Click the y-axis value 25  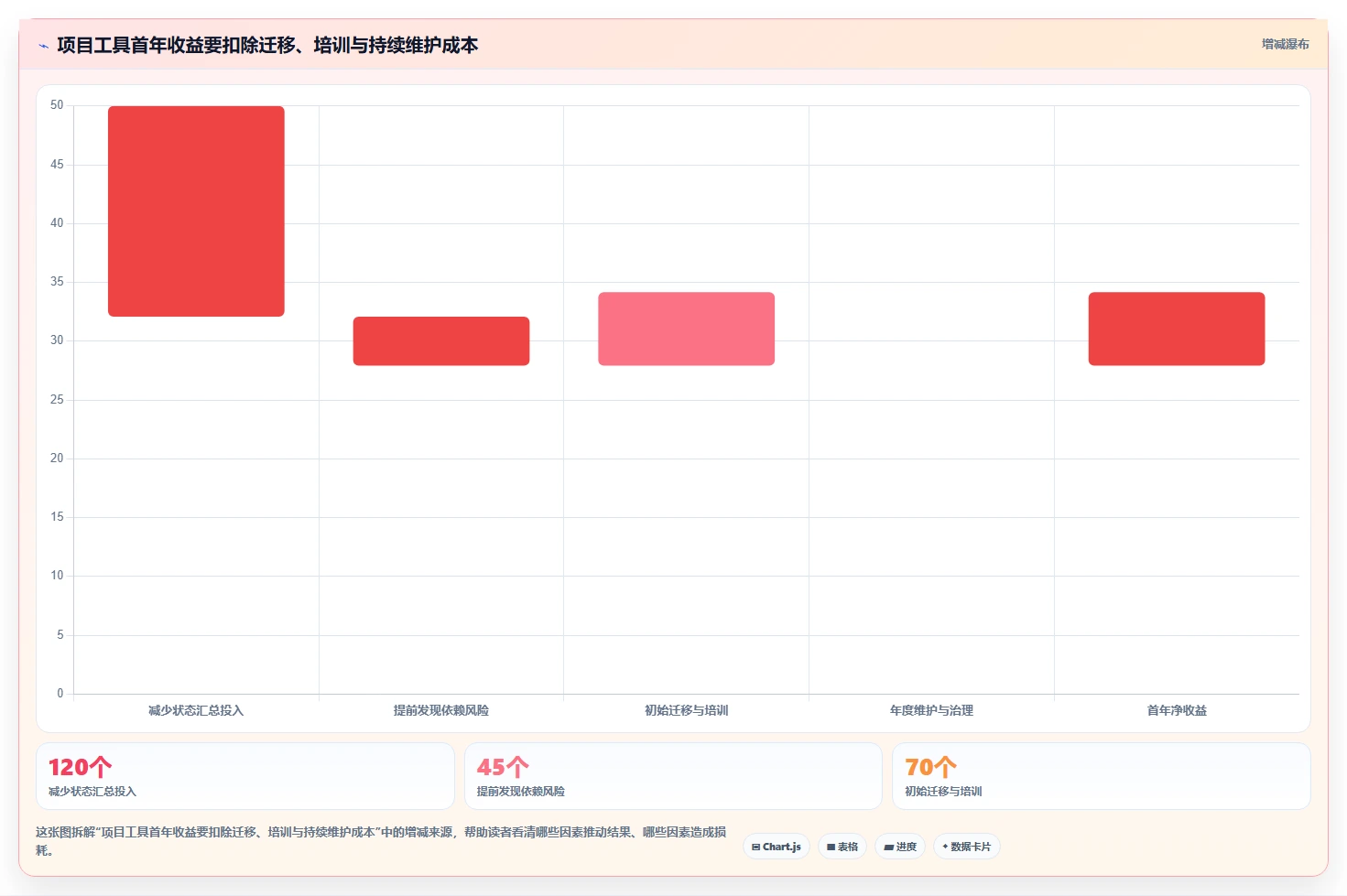[57, 400]
